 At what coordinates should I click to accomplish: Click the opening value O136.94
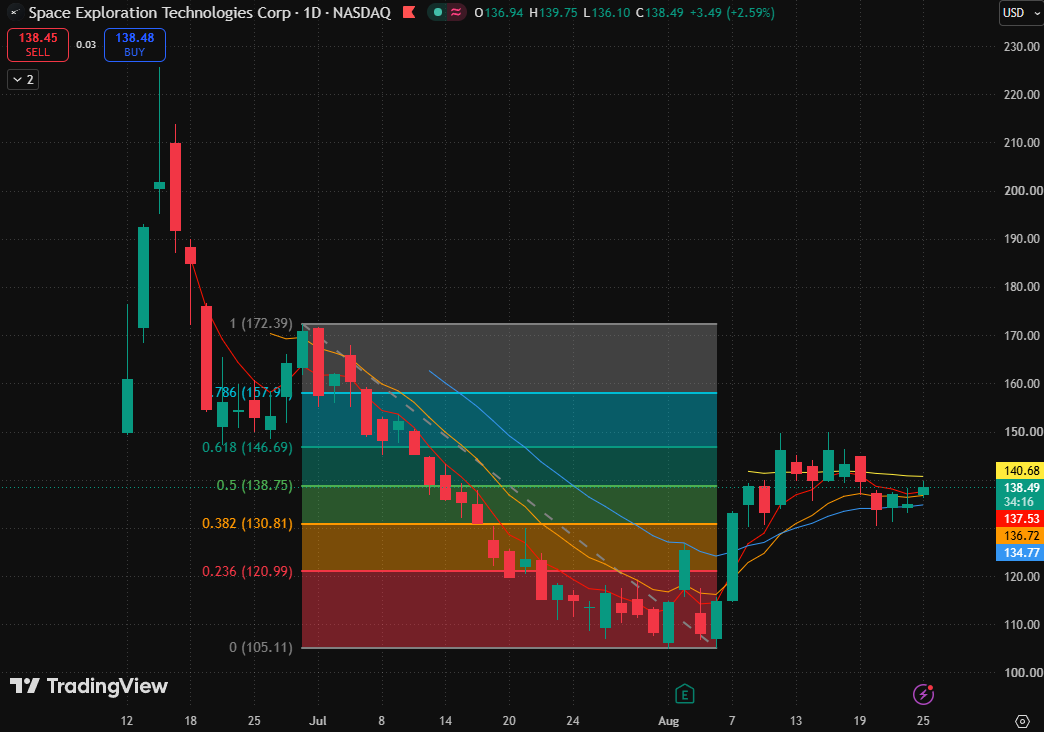point(499,13)
